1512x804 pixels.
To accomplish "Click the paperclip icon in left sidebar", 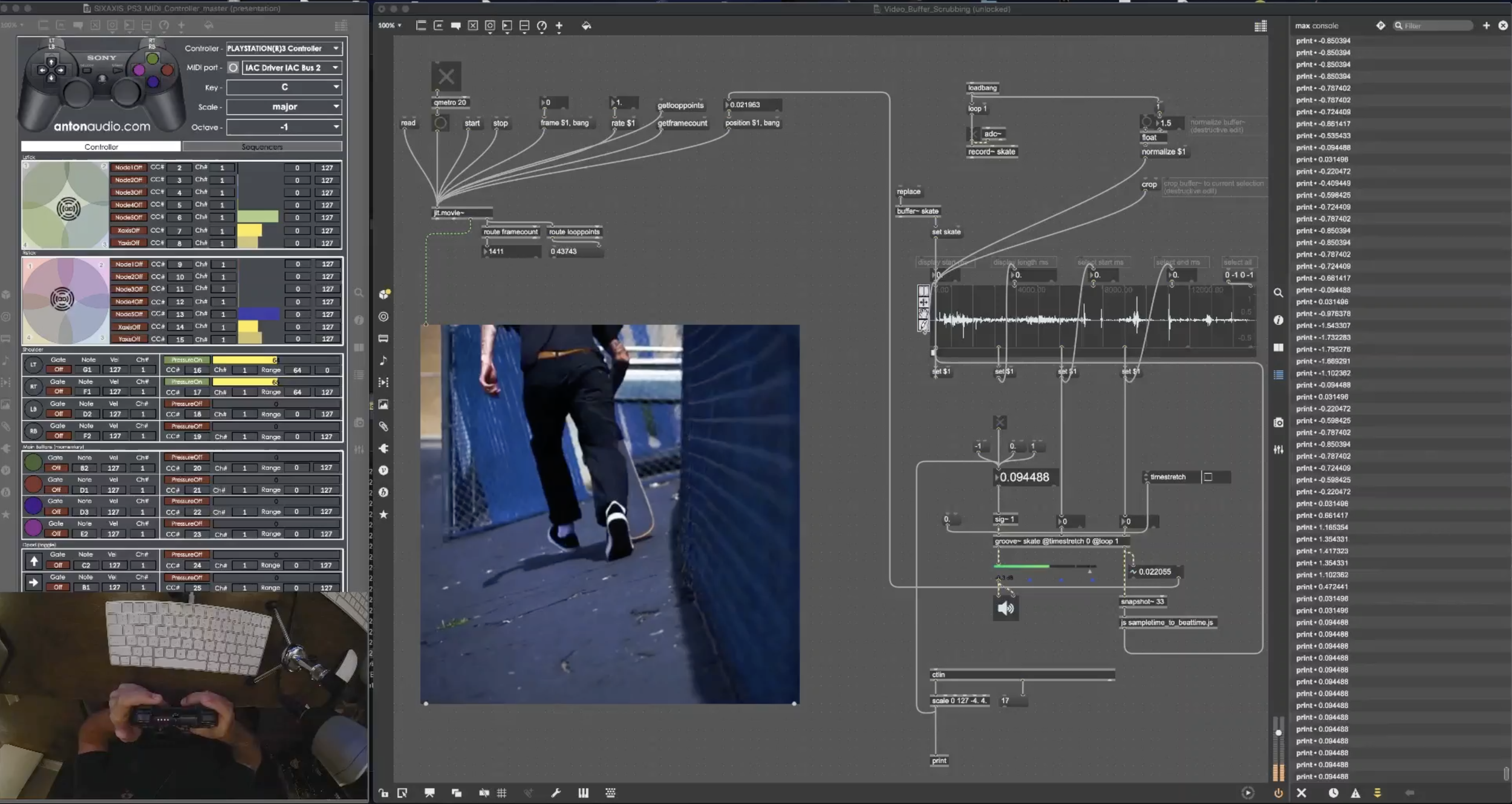I will click(x=383, y=427).
